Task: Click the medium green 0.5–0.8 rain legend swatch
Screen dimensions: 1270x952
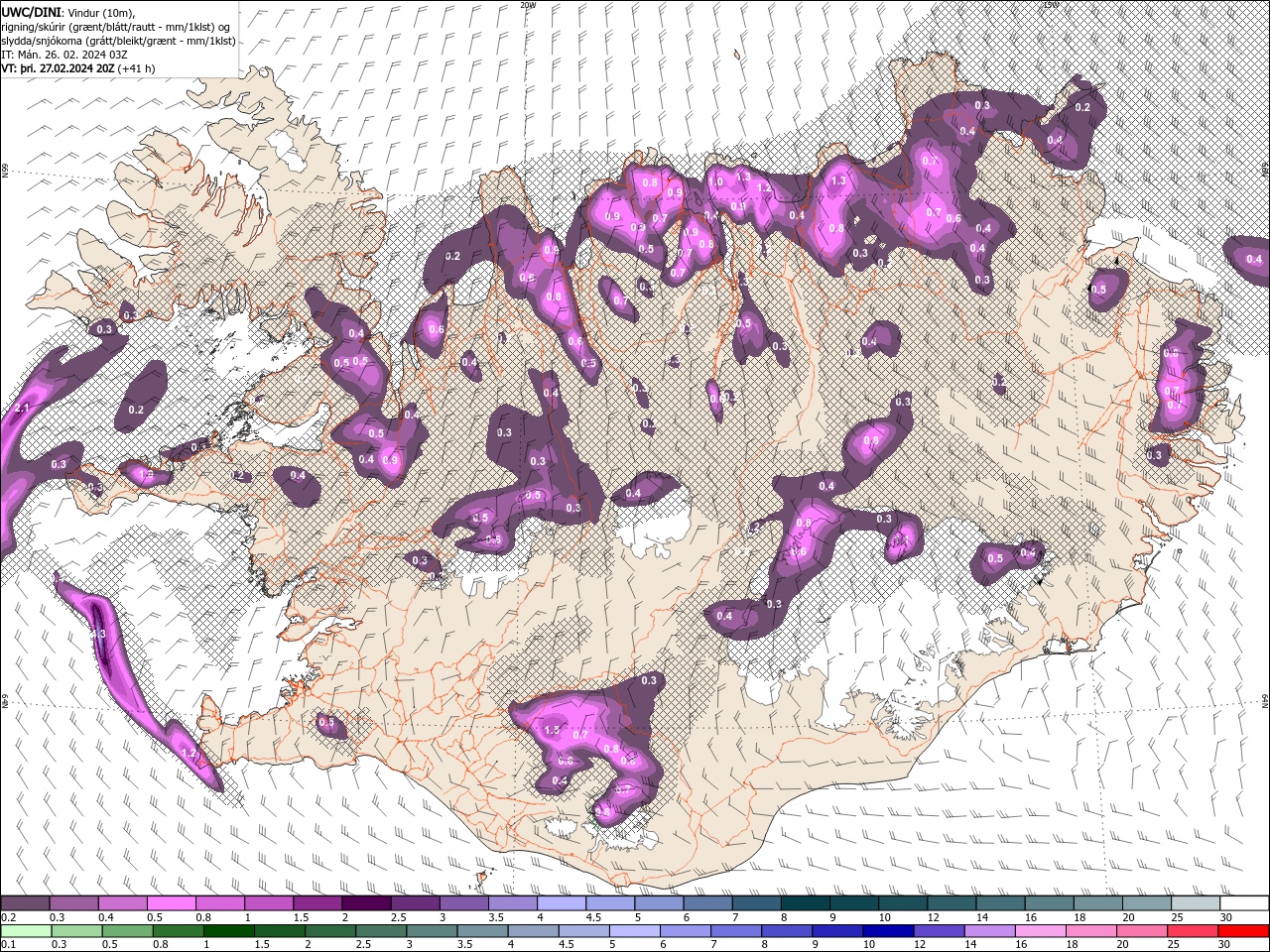Action: pos(127,930)
